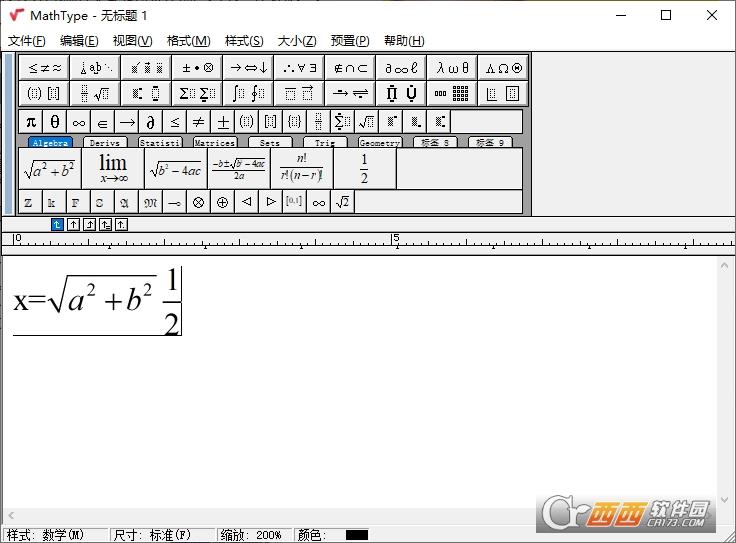Select the right-justified tab stop
This screenshot has width=736, height=543.
(x=89, y=225)
